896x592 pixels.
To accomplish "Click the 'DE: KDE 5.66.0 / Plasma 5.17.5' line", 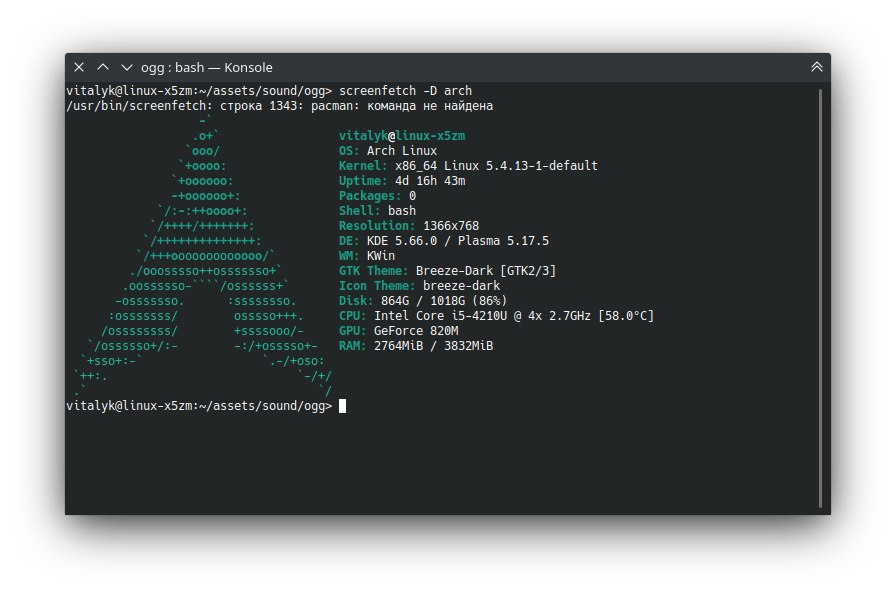I will 443,241.
